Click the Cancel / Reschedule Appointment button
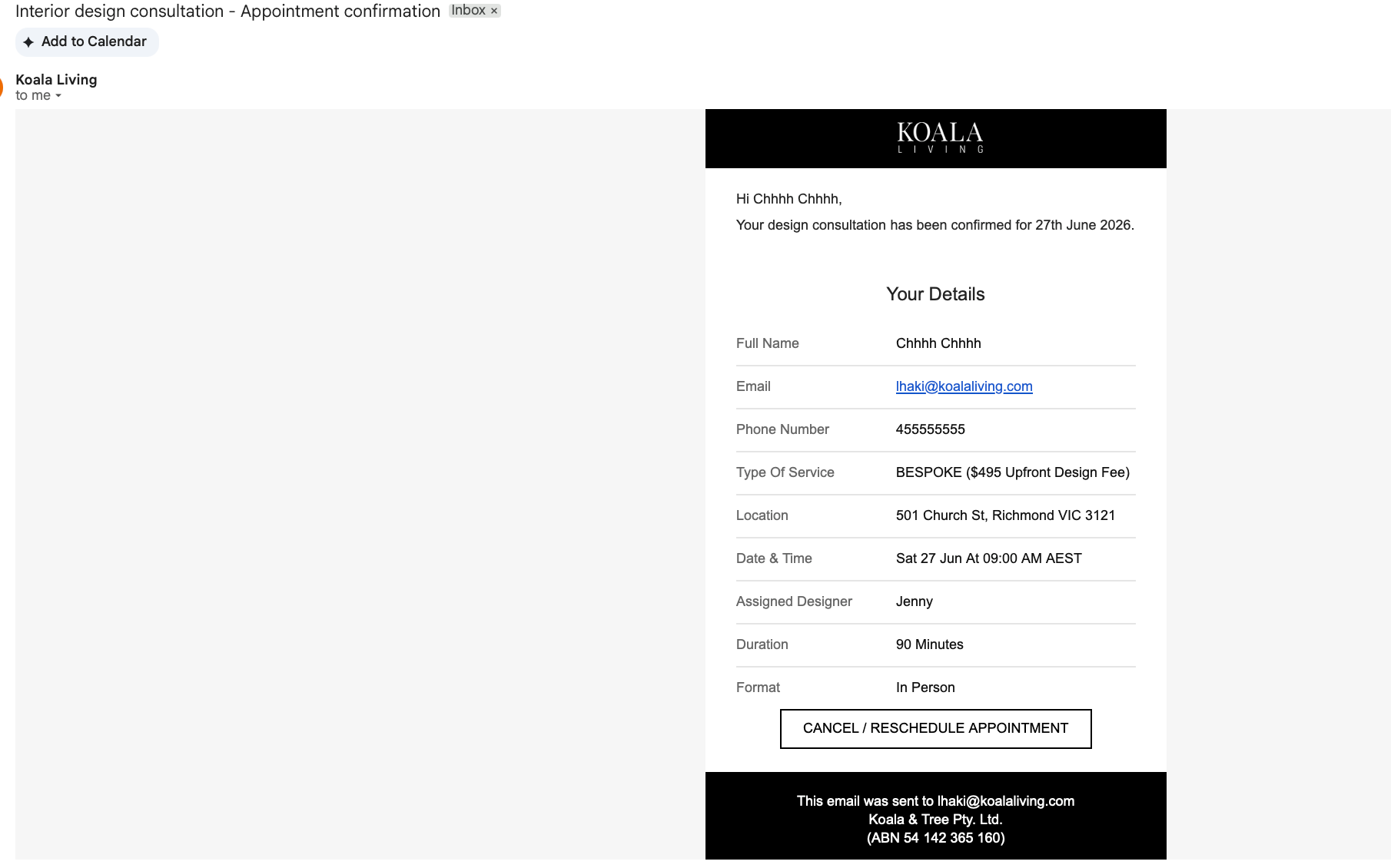The image size is (1391, 868). pos(935,728)
